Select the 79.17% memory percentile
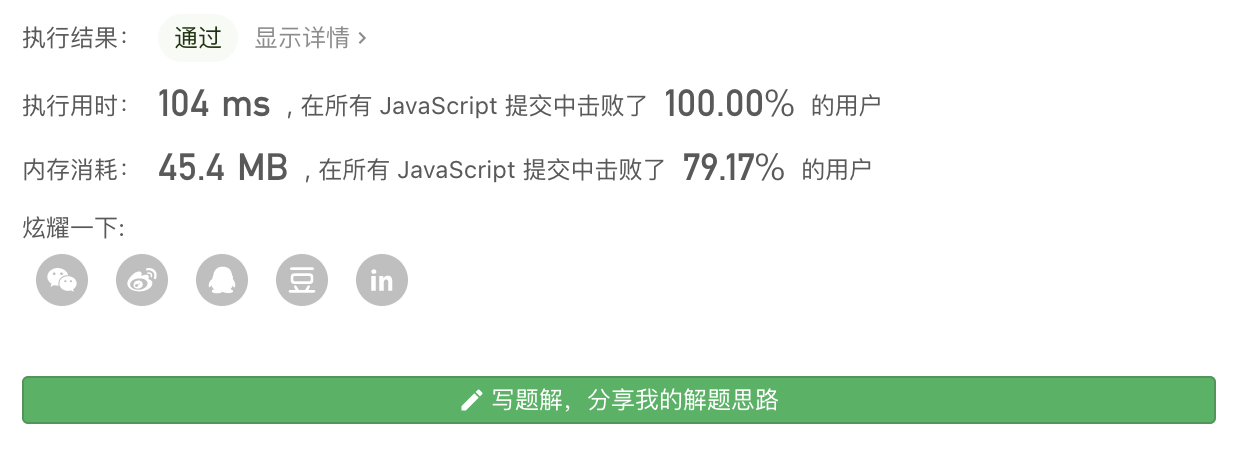 pyautogui.click(x=733, y=169)
